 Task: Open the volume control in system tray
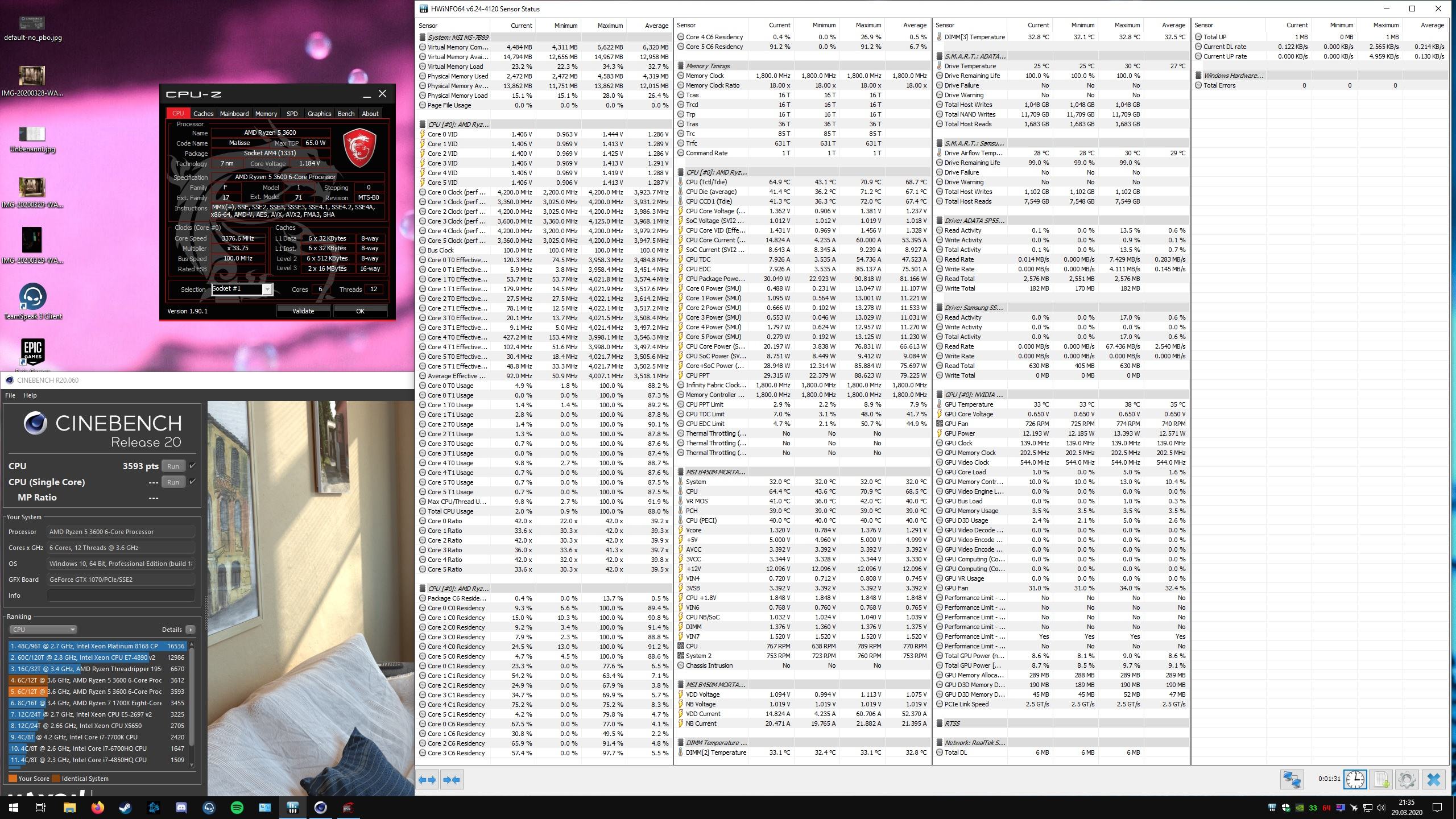click(x=1381, y=808)
